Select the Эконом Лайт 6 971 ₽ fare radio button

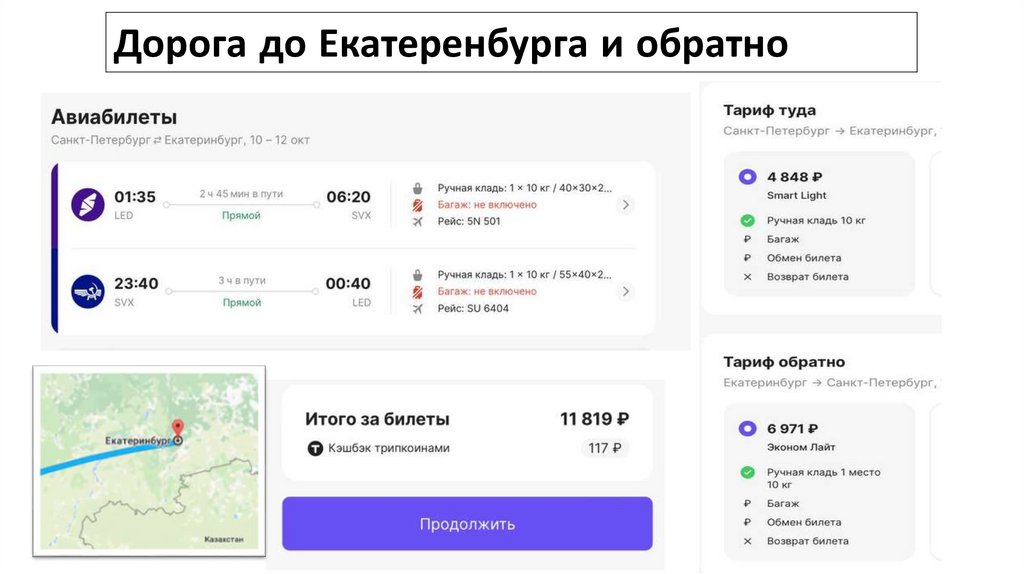[748, 429]
